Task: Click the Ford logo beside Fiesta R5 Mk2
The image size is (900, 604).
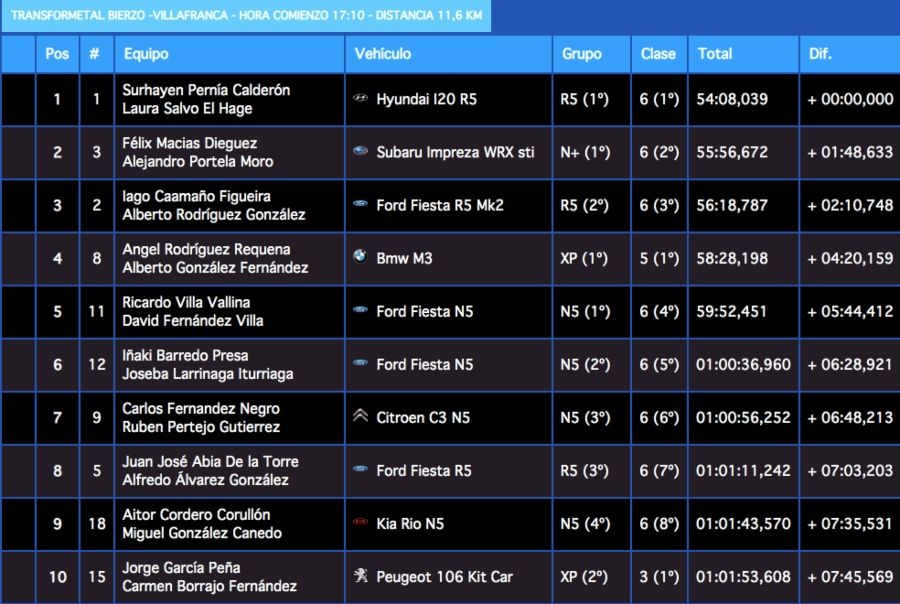Action: (x=361, y=205)
